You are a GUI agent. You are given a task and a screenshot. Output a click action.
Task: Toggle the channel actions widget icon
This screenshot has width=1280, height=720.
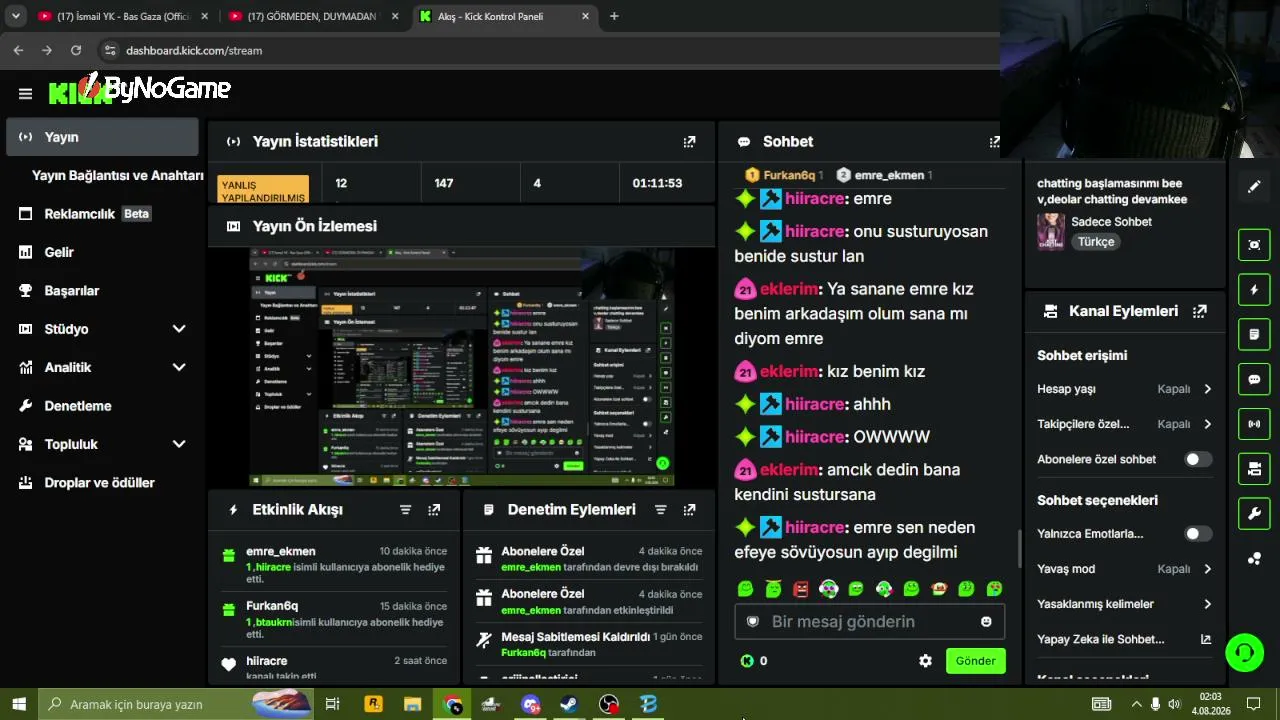[1254, 469]
